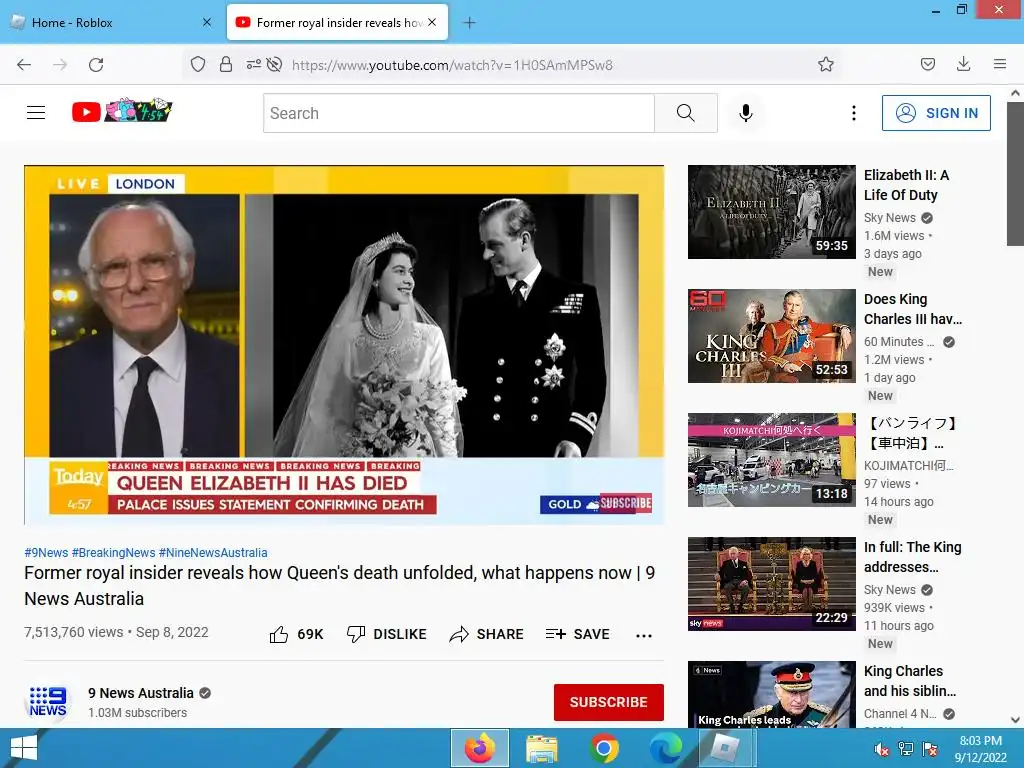Click the browser forward arrow
1024x768 pixels.
(60, 65)
